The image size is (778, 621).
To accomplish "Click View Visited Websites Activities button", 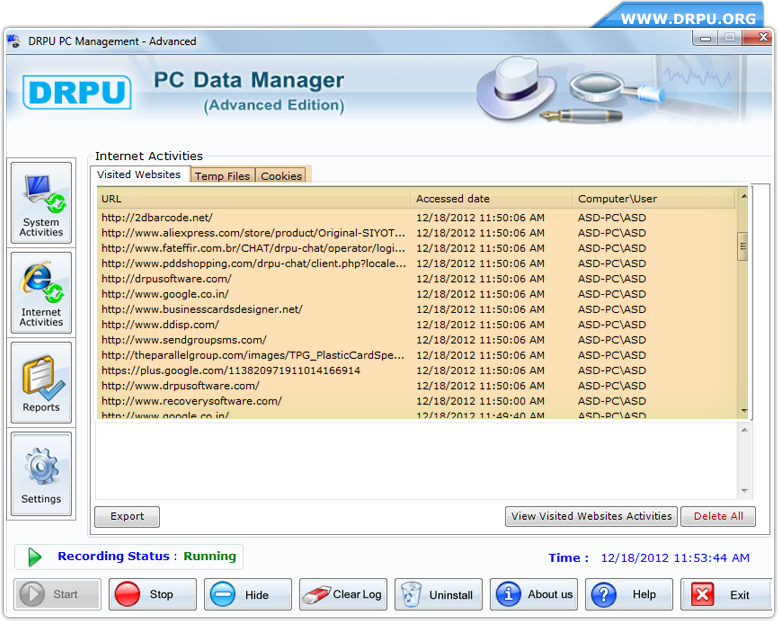I will (x=591, y=516).
